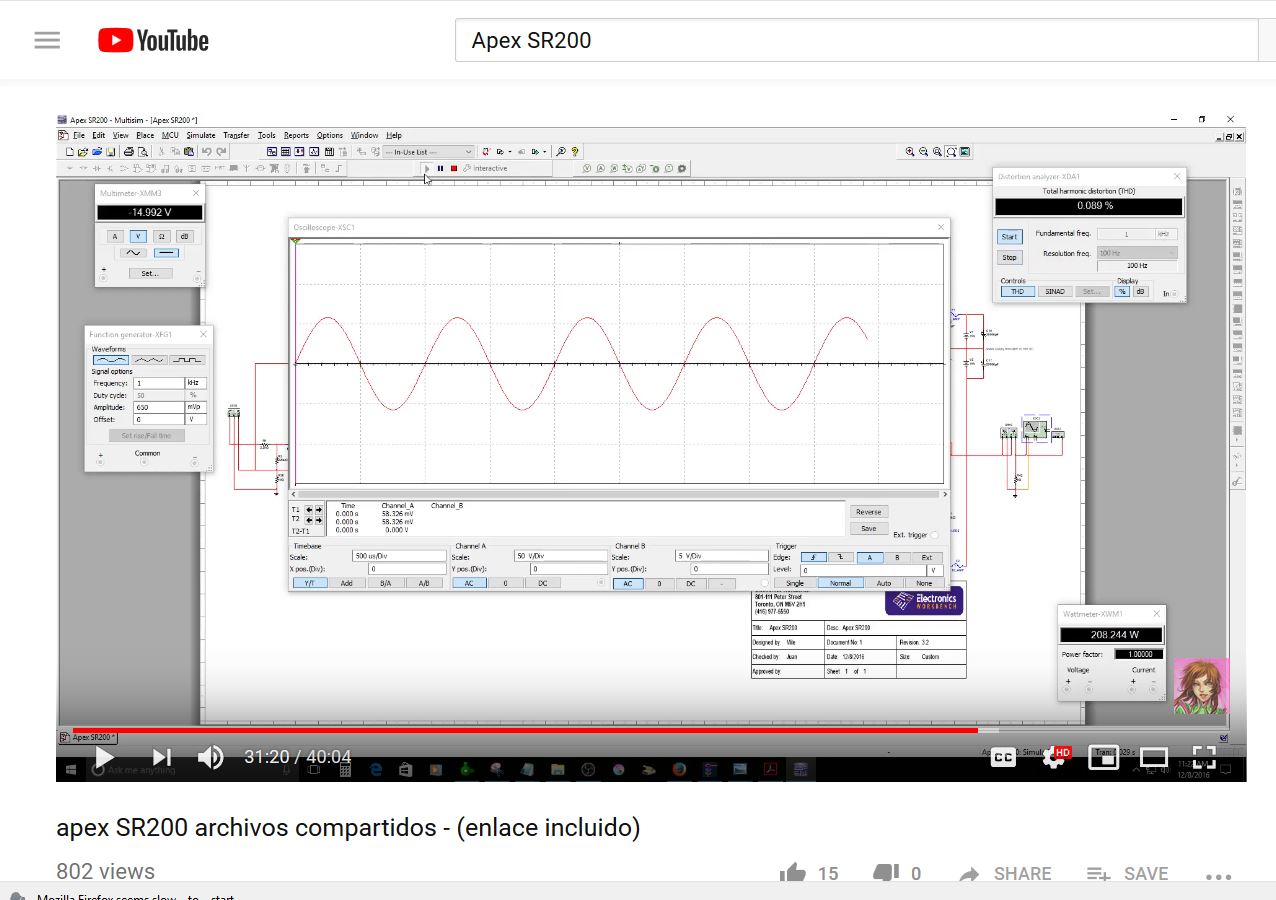Select B/A timebase mode on oscilloscope
This screenshot has width=1276, height=900.
[385, 583]
